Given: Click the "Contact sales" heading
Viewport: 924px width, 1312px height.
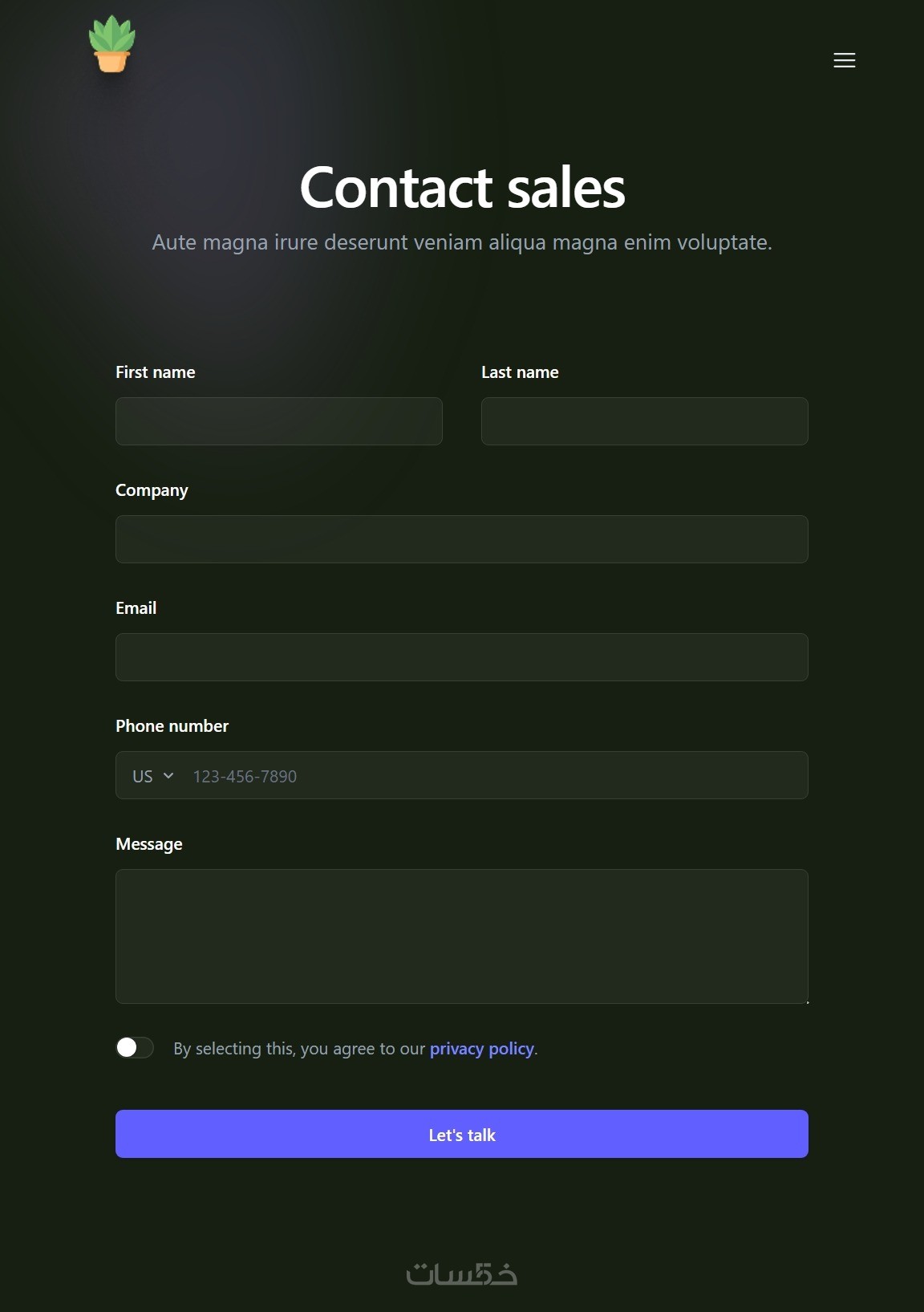Looking at the screenshot, I should click(462, 188).
